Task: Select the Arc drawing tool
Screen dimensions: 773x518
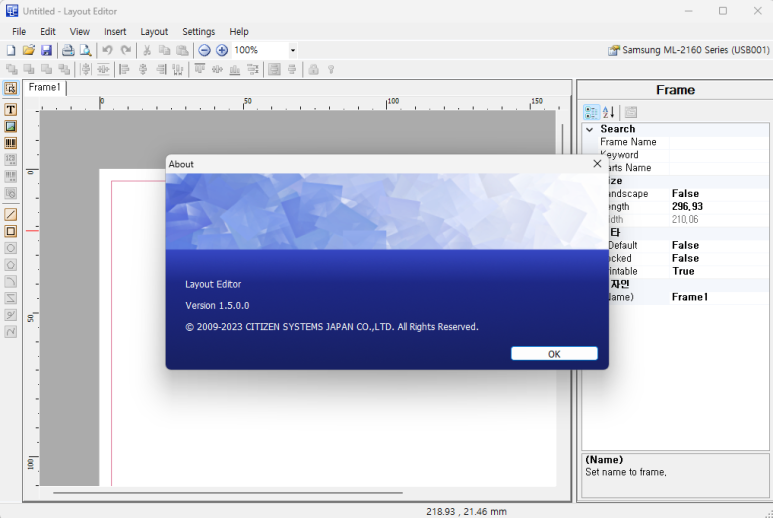Action: [11, 281]
